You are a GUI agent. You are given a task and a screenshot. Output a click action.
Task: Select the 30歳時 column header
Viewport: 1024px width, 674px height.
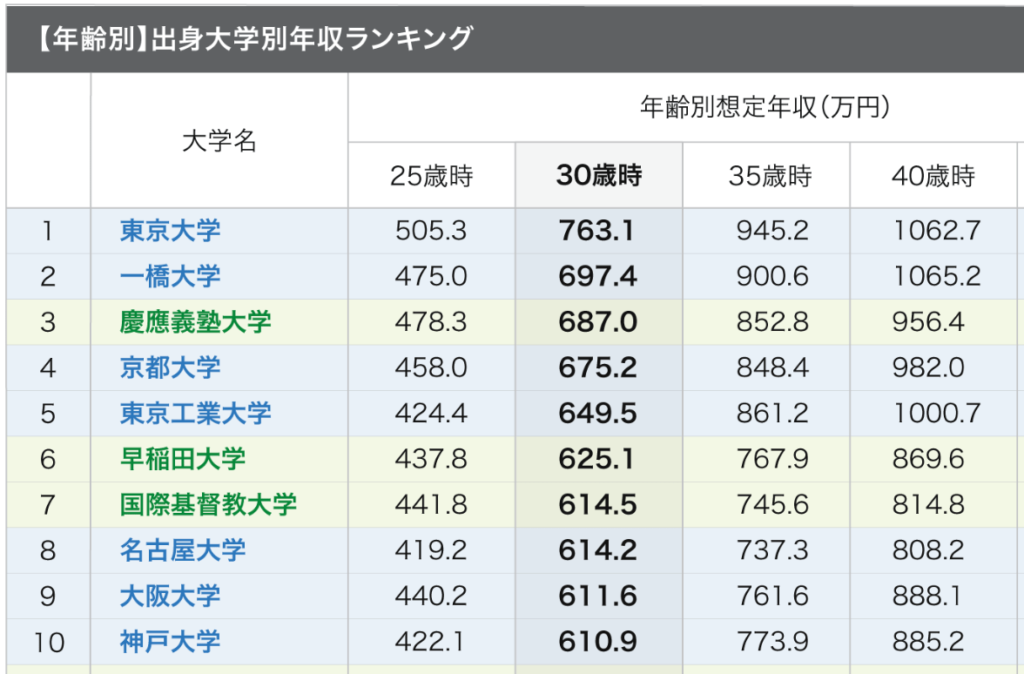coord(599,175)
